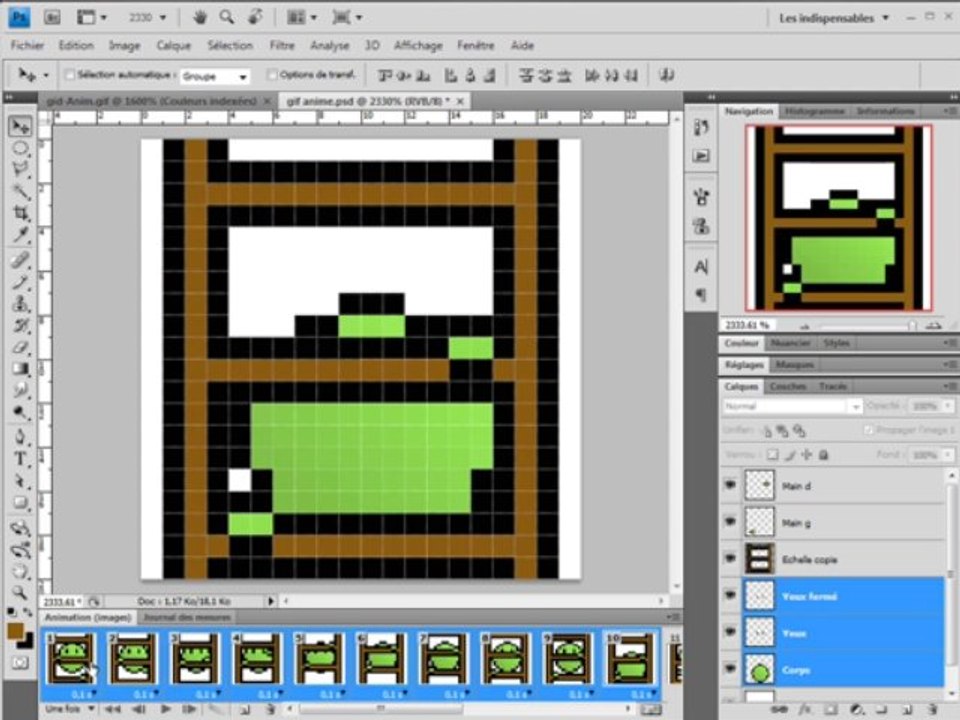Image resolution: width=960 pixels, height=720 pixels.
Task: Open the blend mode Normal dropdown
Action: [792, 407]
